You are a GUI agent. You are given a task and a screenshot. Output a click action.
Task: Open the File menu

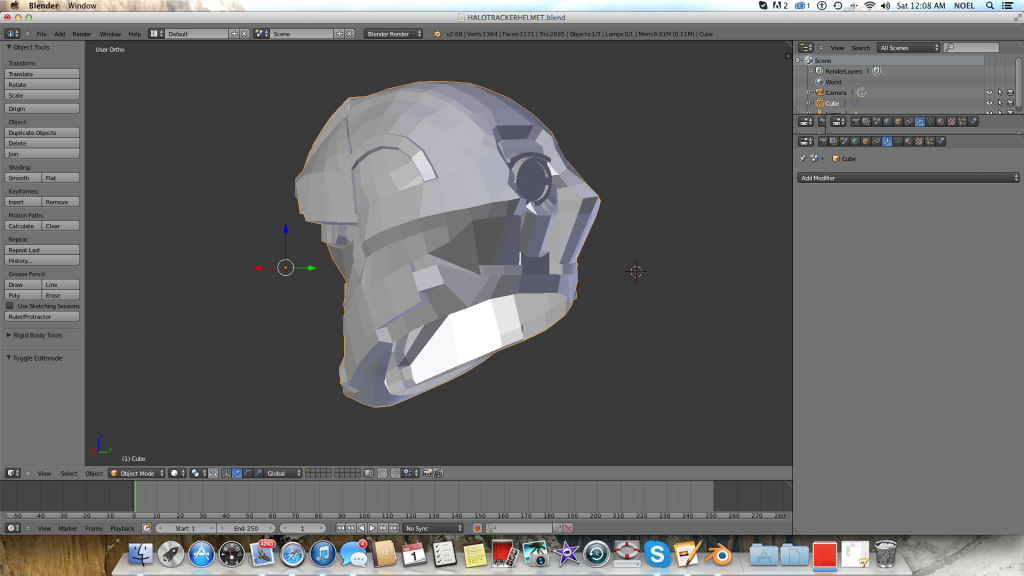[41, 34]
